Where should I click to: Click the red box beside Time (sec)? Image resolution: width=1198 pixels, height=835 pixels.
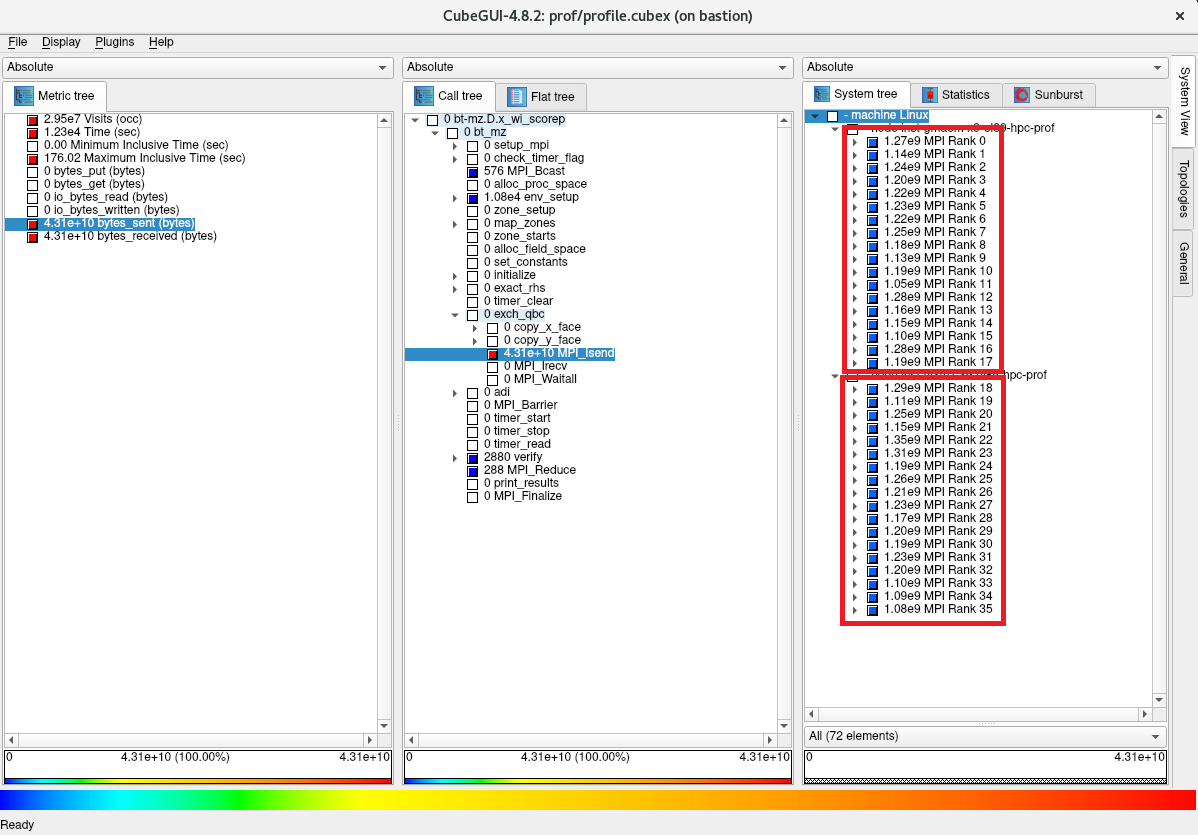pos(32,133)
